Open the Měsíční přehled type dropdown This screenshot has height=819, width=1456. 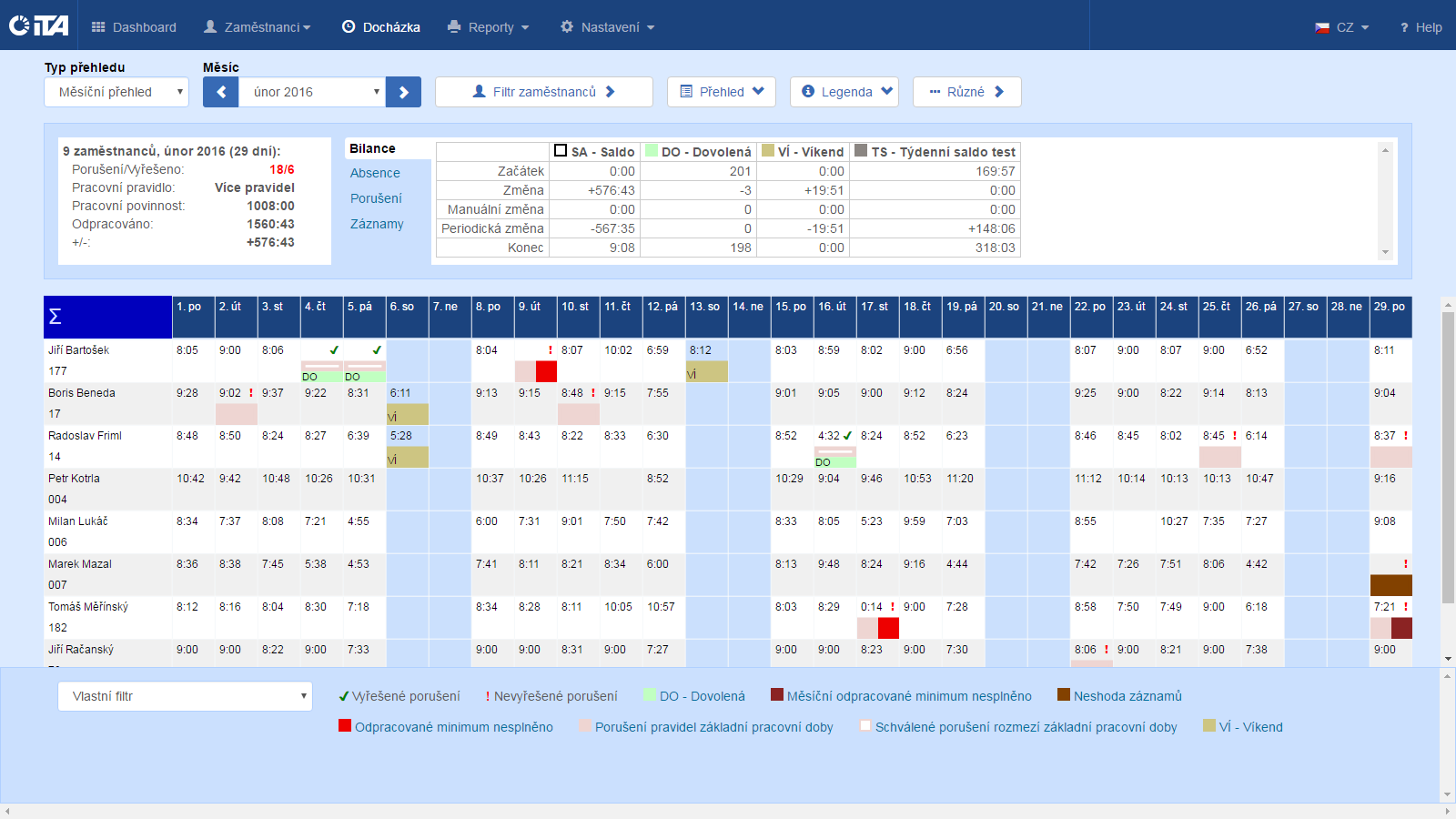[x=116, y=92]
